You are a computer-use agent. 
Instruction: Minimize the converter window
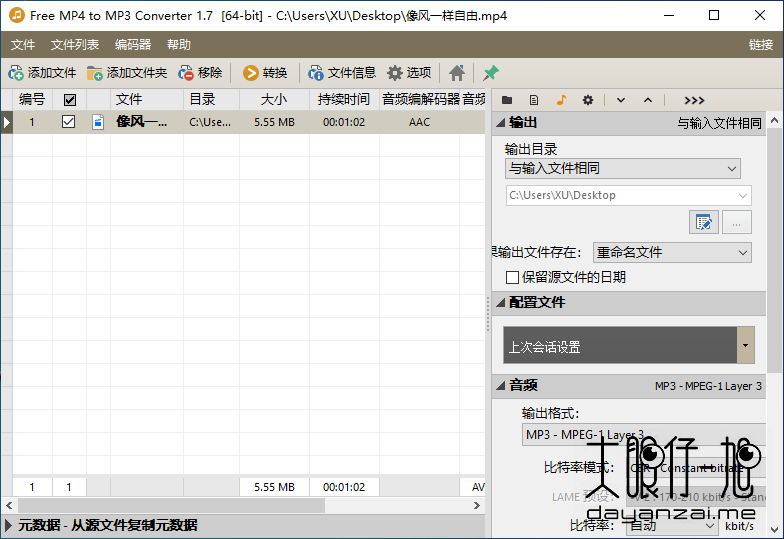coord(668,15)
